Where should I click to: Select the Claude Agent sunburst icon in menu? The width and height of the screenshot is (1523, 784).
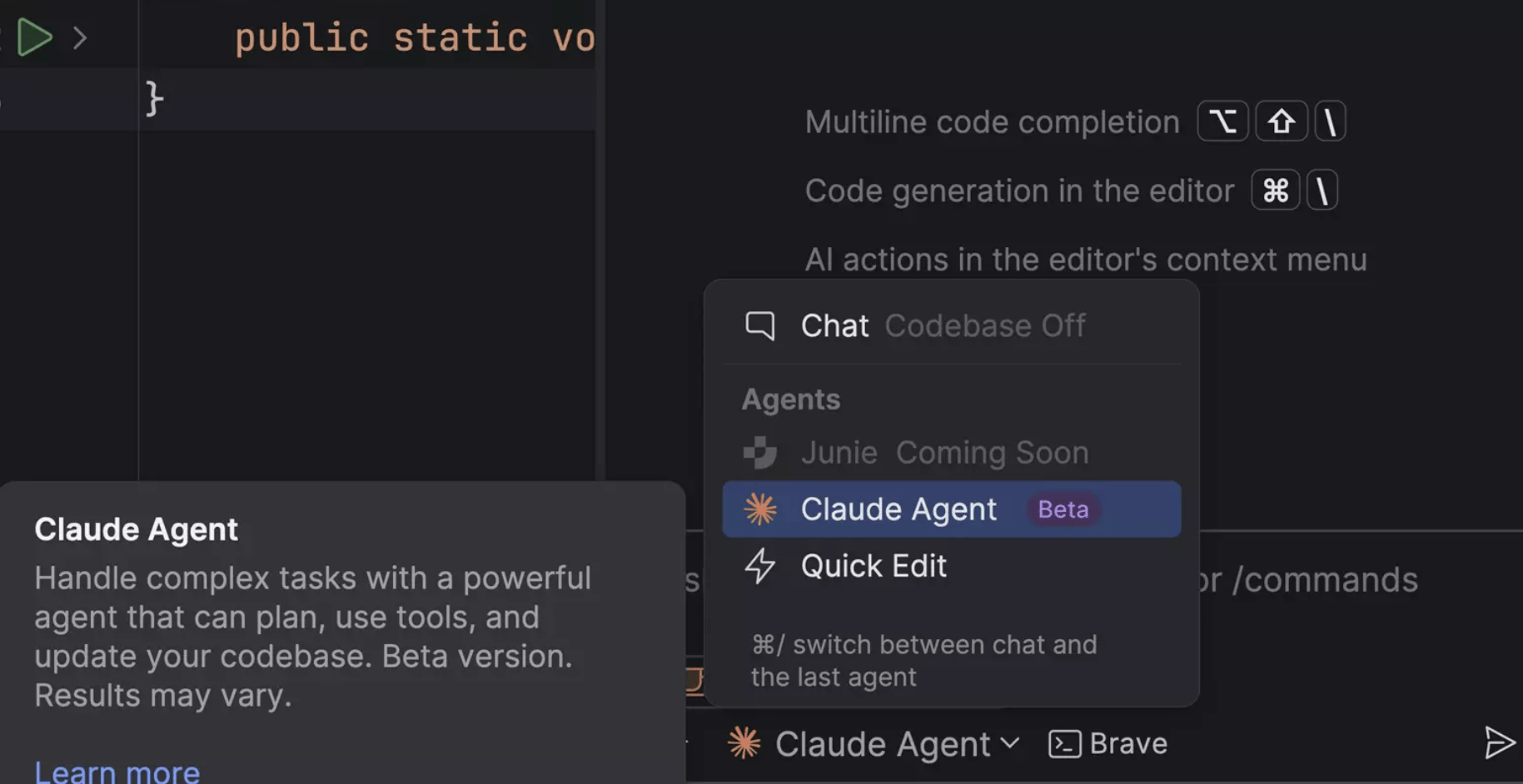(x=760, y=509)
